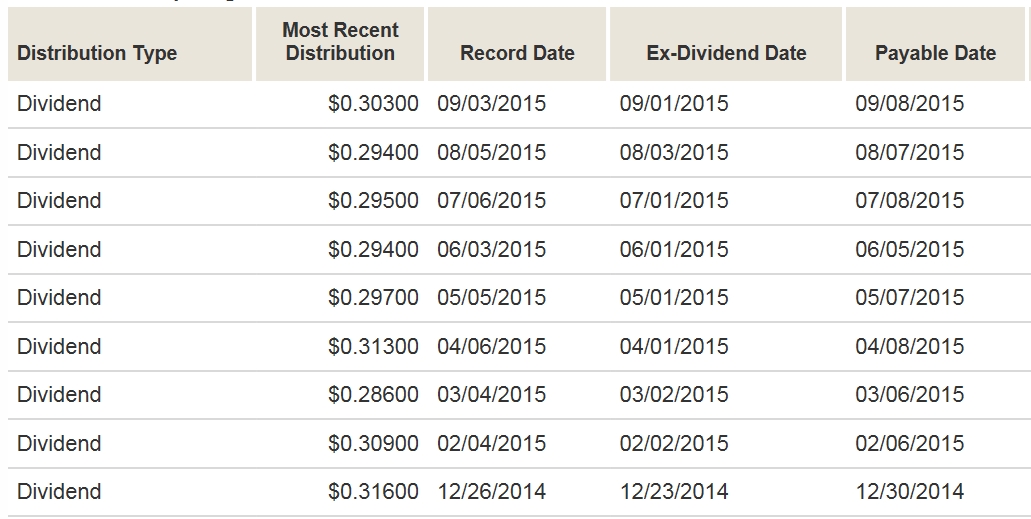
Task: Click payable date 02/06/2015
Action: (909, 444)
